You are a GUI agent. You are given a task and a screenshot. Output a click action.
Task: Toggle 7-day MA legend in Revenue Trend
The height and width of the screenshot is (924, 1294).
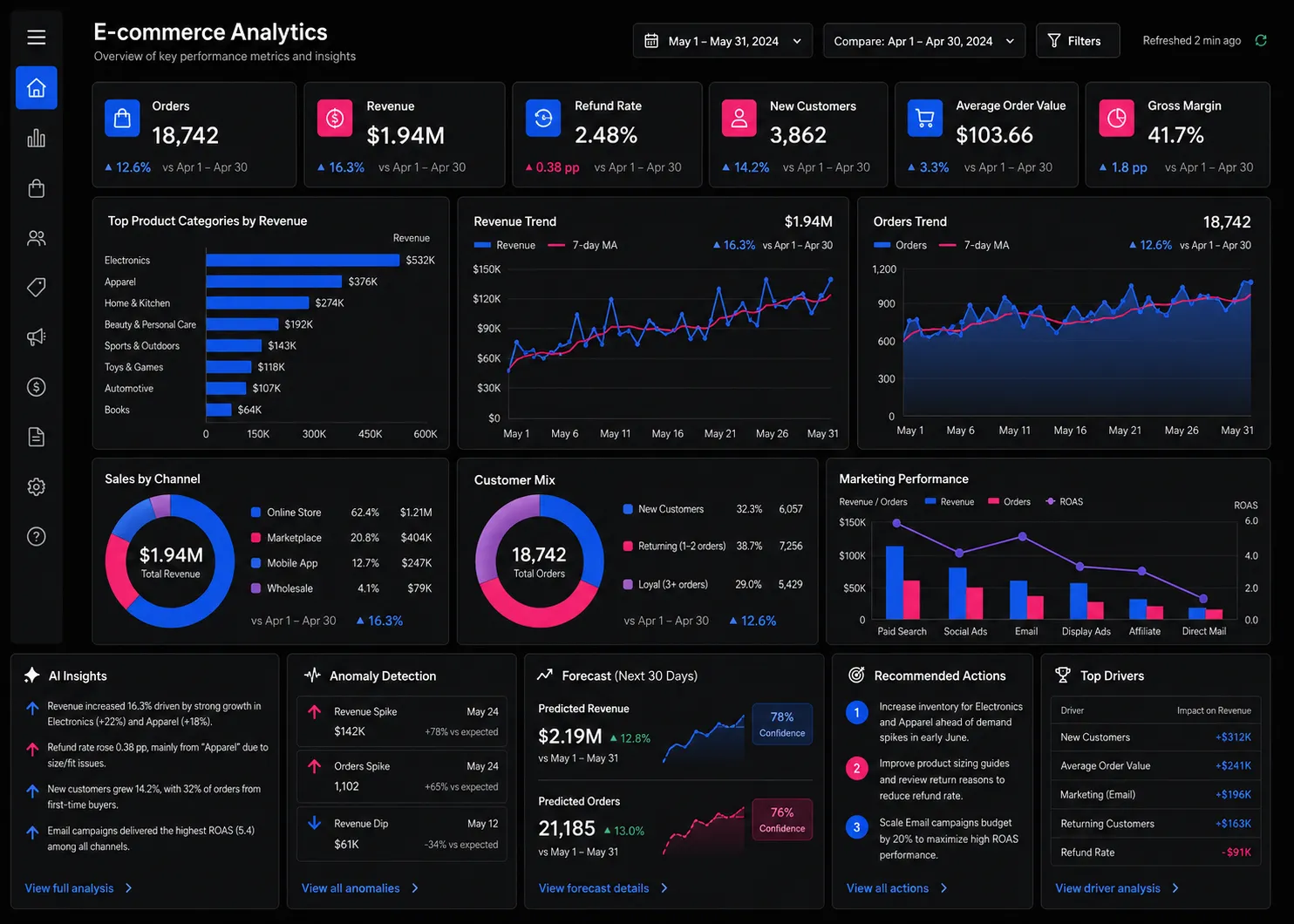click(582, 245)
